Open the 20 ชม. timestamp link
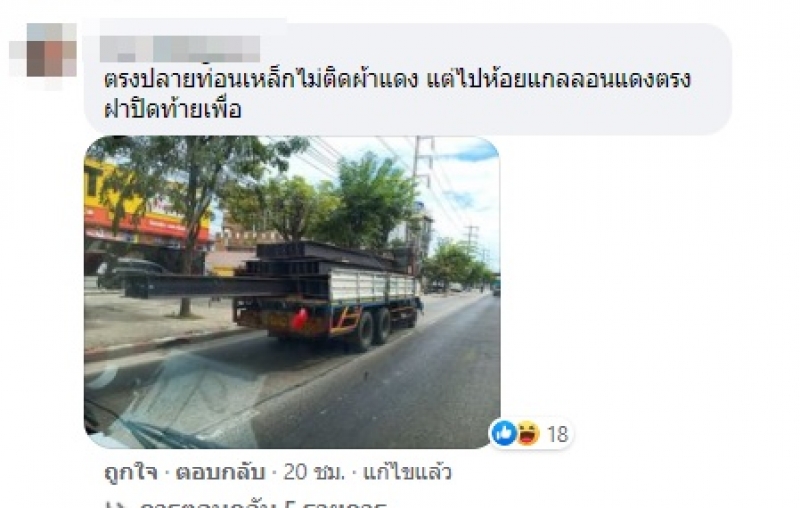The height and width of the screenshot is (508, 800). click(314, 472)
